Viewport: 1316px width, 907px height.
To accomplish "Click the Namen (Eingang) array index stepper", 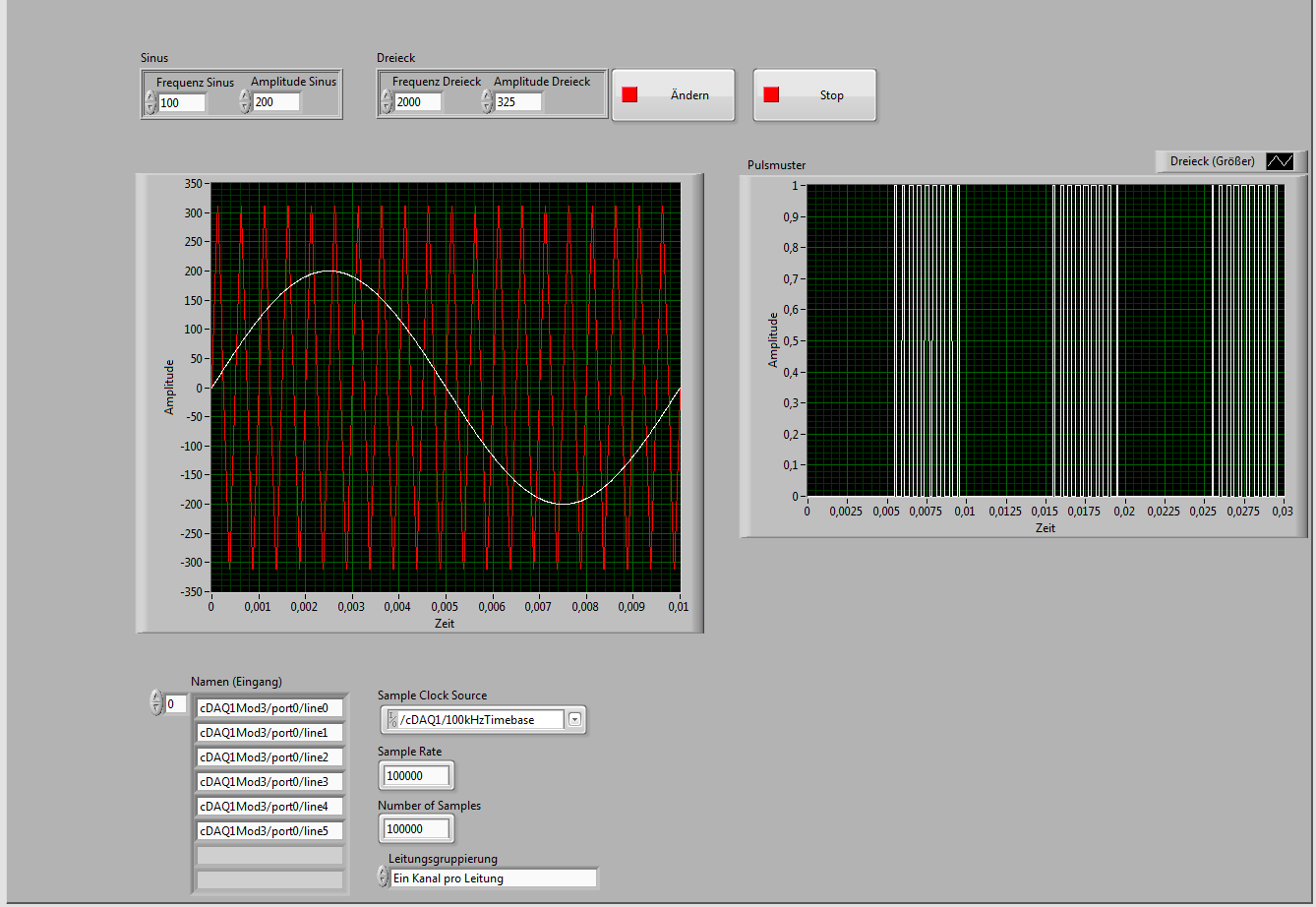I will coord(155,703).
